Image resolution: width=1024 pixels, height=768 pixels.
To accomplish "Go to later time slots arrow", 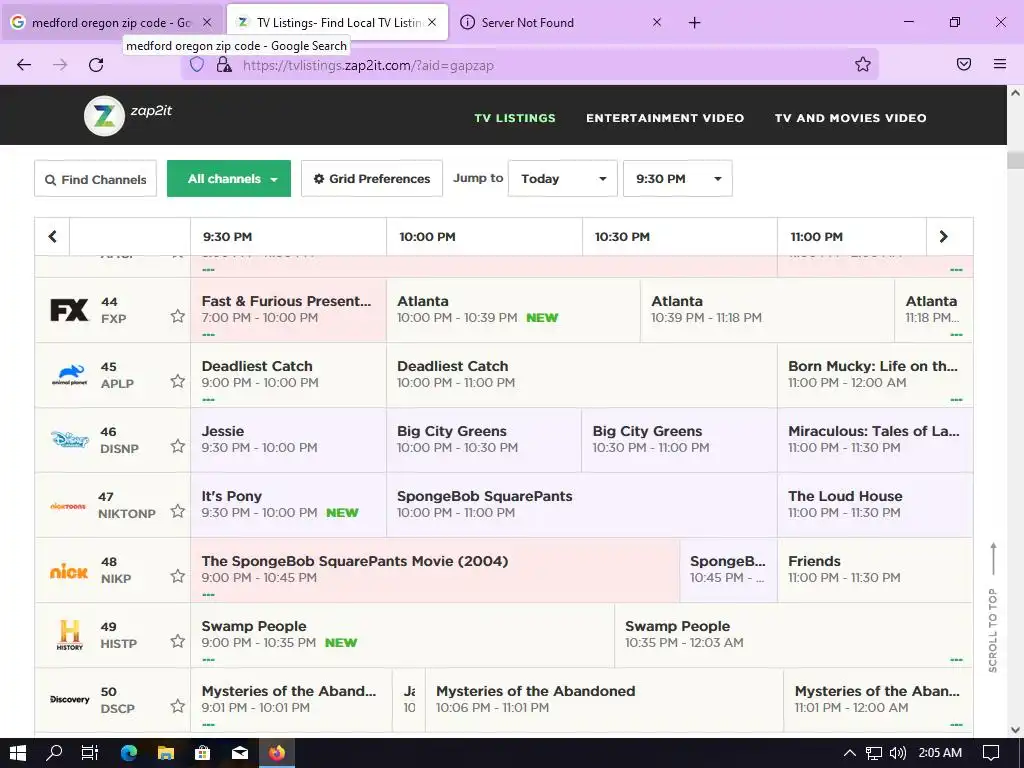I will coord(943,236).
